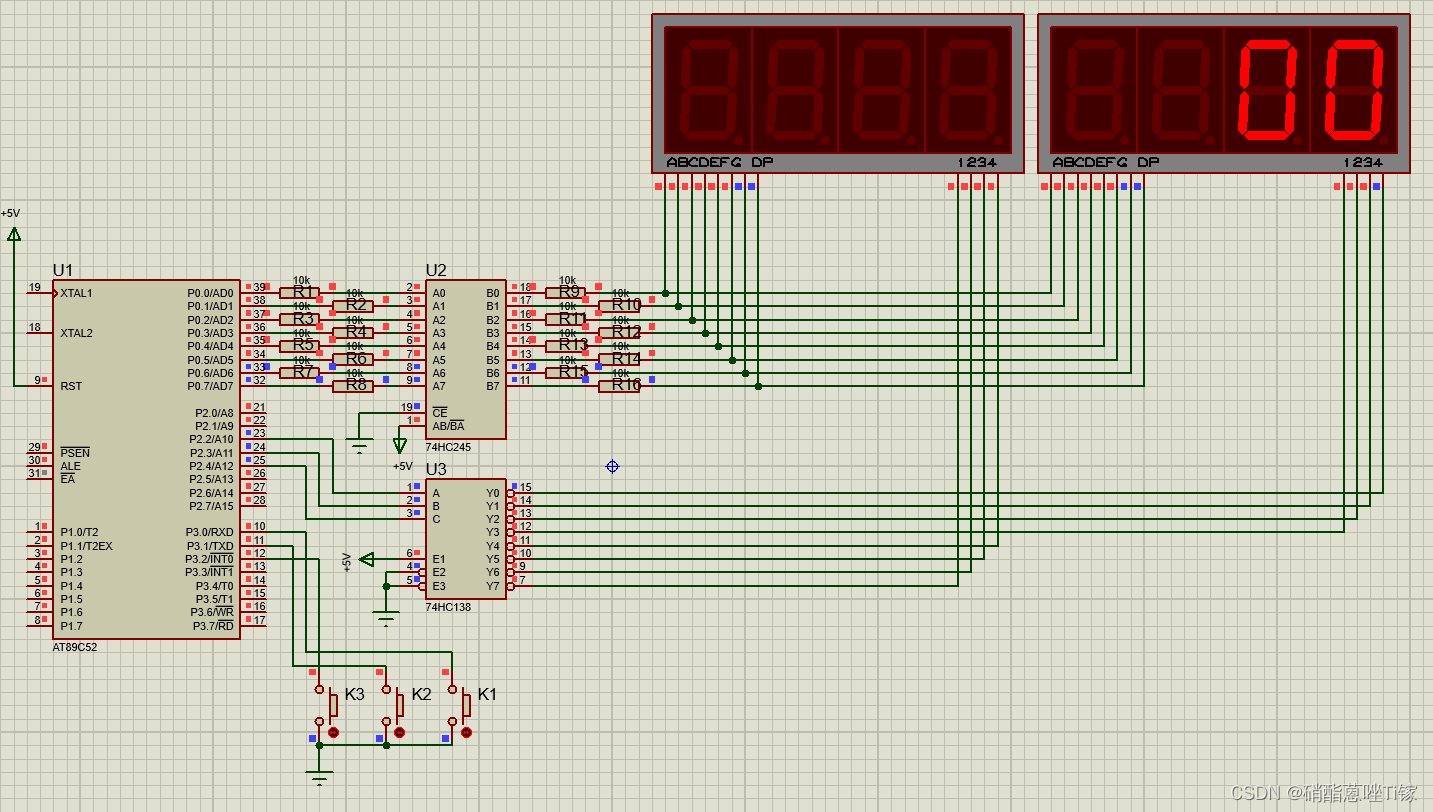Click the P3.0/RXD pin label
The image size is (1433, 812).
tap(209, 532)
